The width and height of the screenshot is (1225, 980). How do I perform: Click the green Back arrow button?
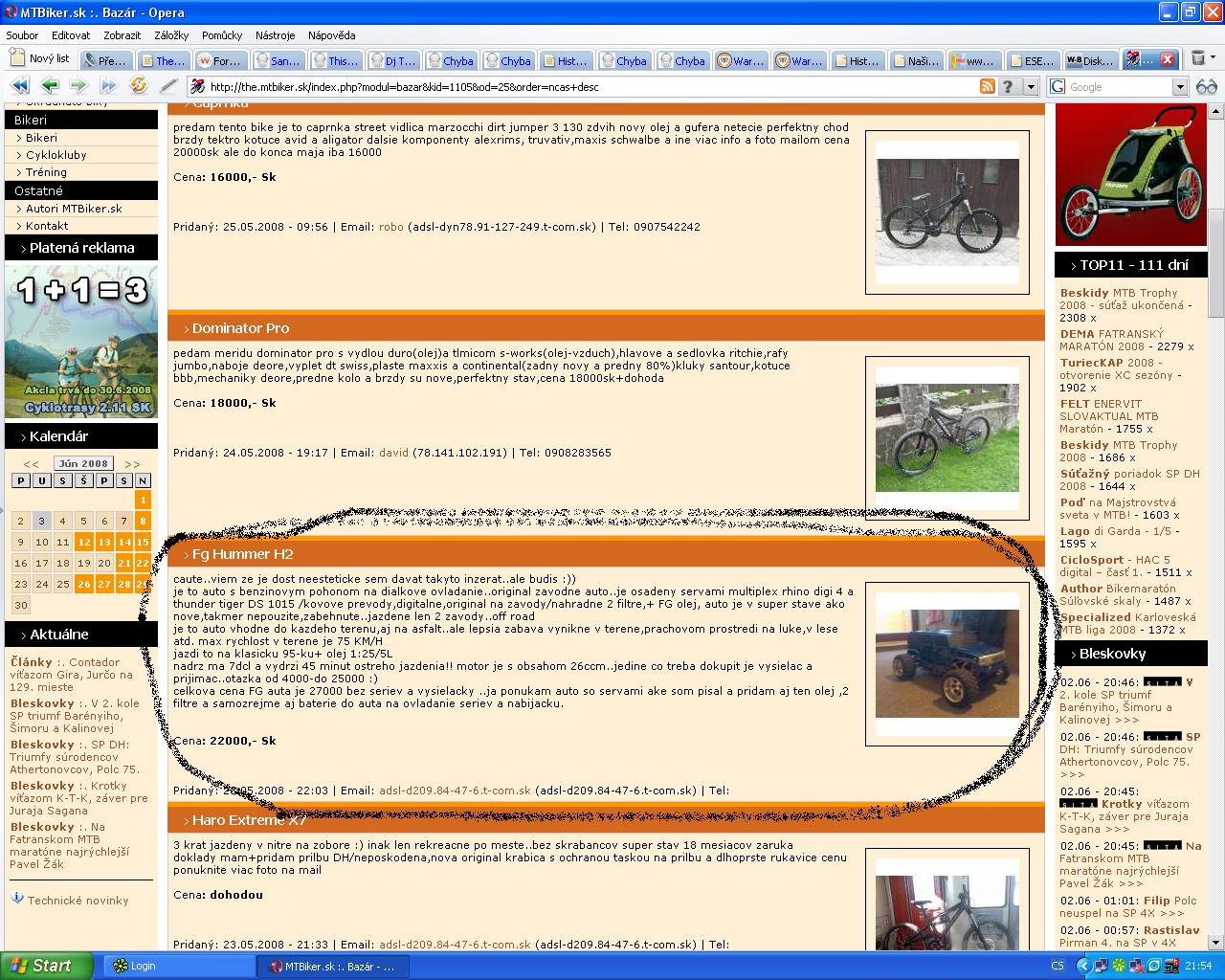coord(50,86)
